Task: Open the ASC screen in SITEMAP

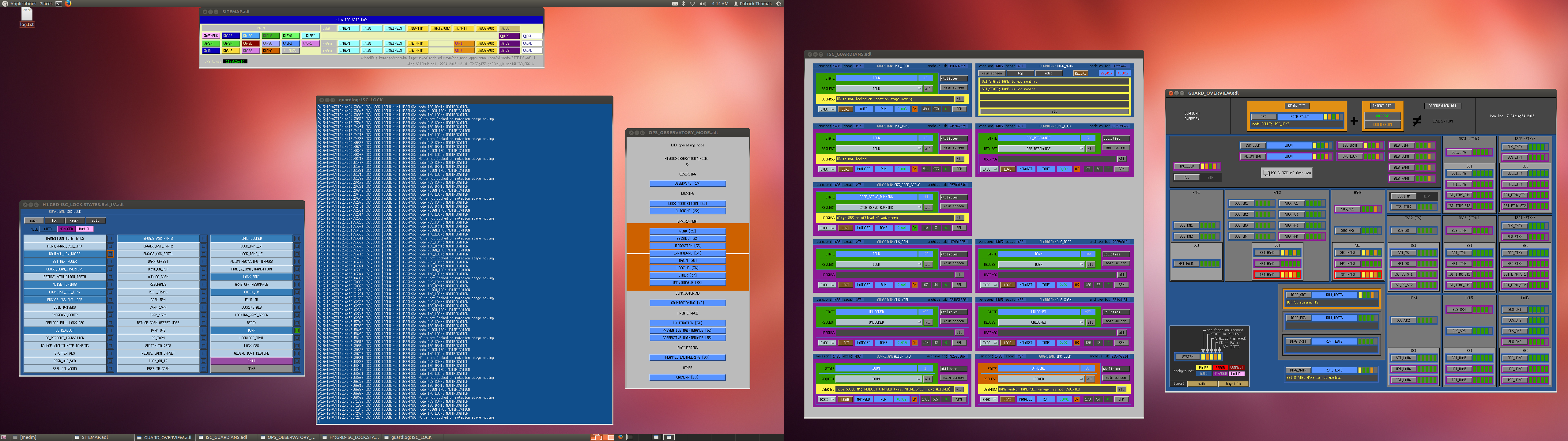Action: tap(271, 43)
